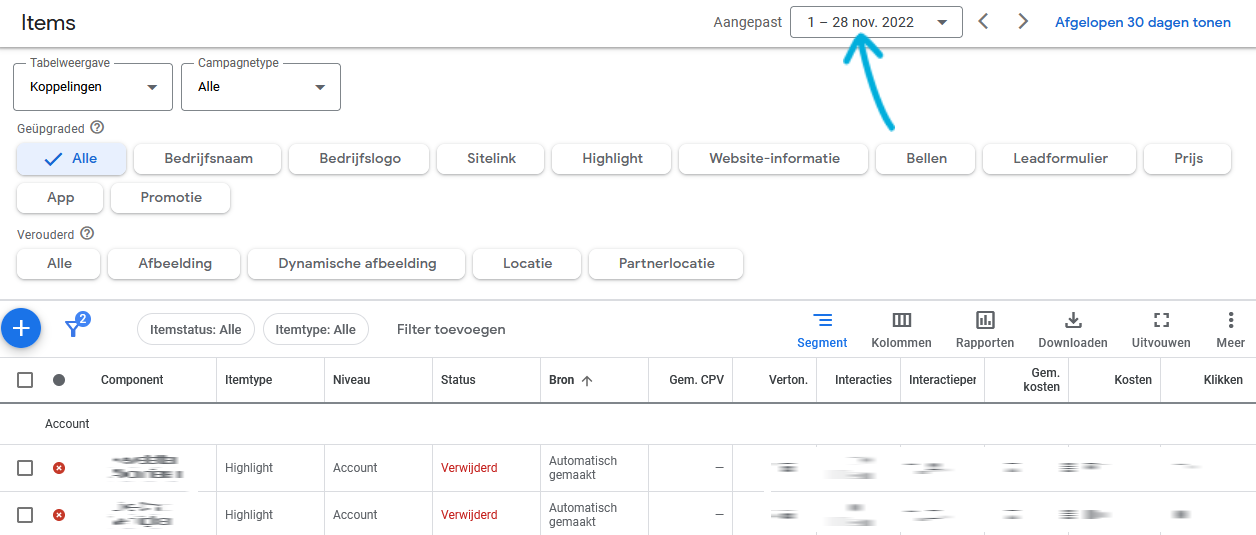Click the Downloaden icon
Viewport: 1256px width, 535px height.
pyautogui.click(x=1073, y=330)
